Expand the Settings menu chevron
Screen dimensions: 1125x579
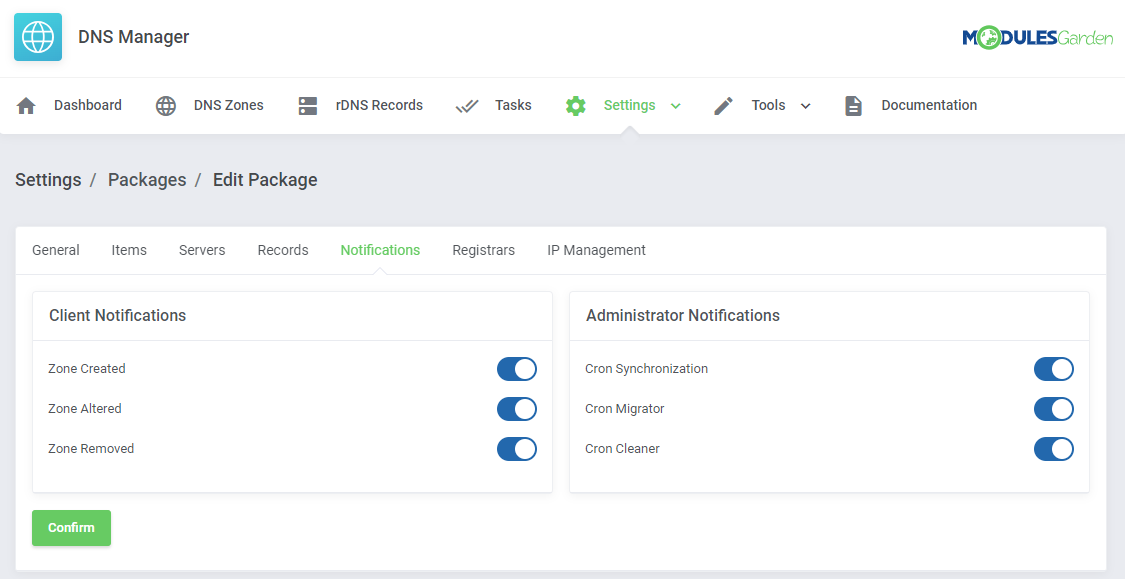675,106
